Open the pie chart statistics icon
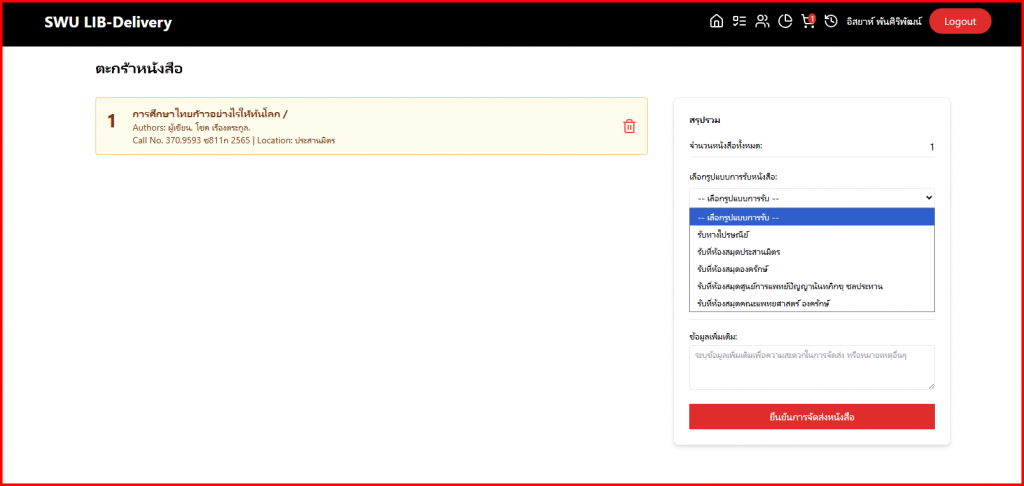Image resolution: width=1024 pixels, height=486 pixels. (785, 22)
